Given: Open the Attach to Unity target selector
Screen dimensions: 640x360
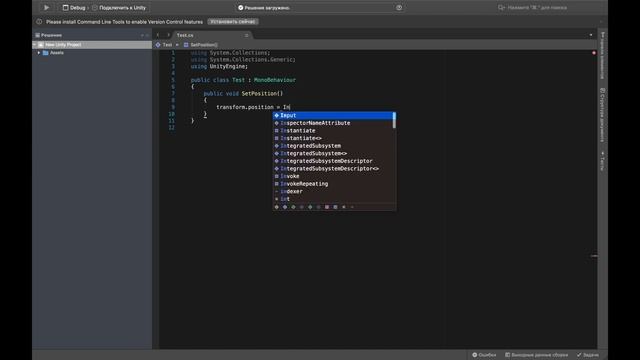Looking at the screenshot, I should tap(119, 8).
